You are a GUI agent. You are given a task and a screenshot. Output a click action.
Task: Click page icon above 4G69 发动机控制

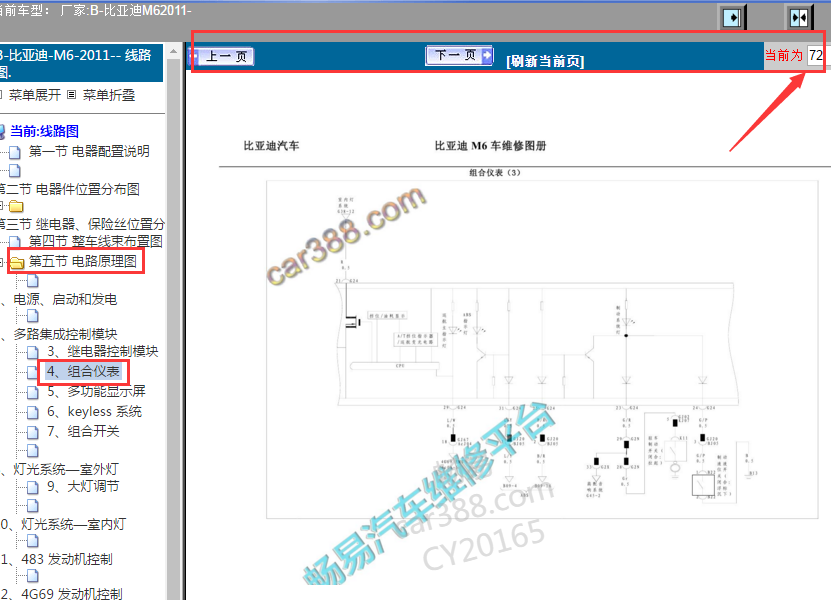pyautogui.click(x=33, y=576)
